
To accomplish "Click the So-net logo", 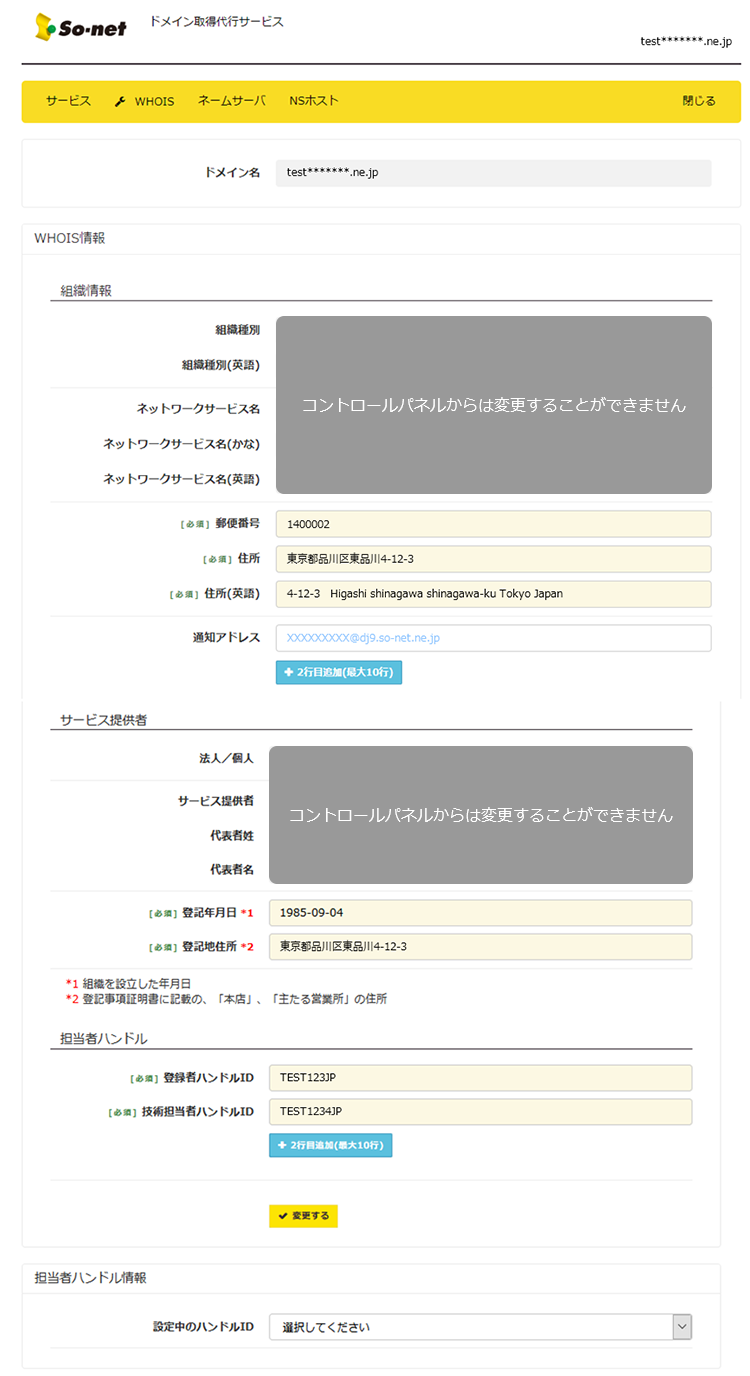I will 81,27.
